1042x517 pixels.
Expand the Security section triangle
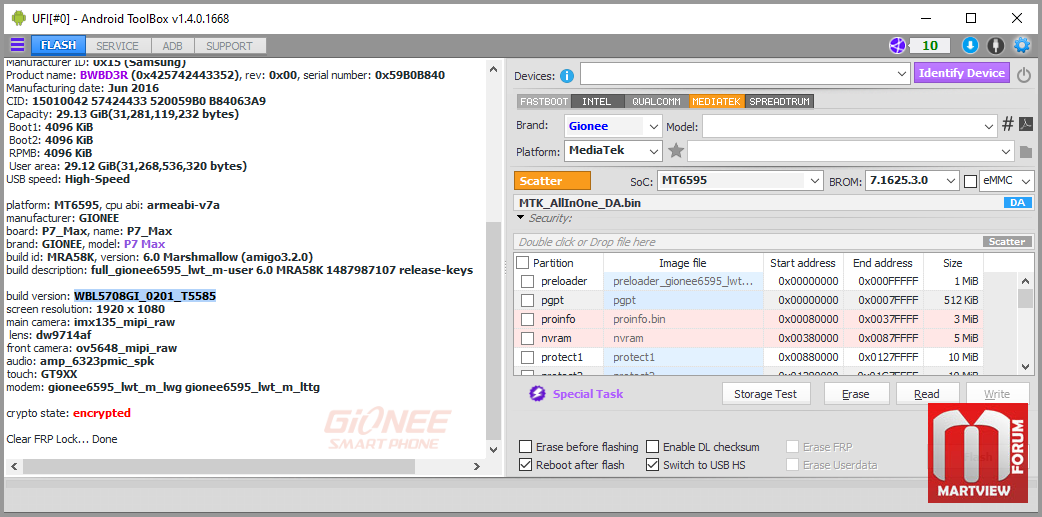click(x=521, y=218)
